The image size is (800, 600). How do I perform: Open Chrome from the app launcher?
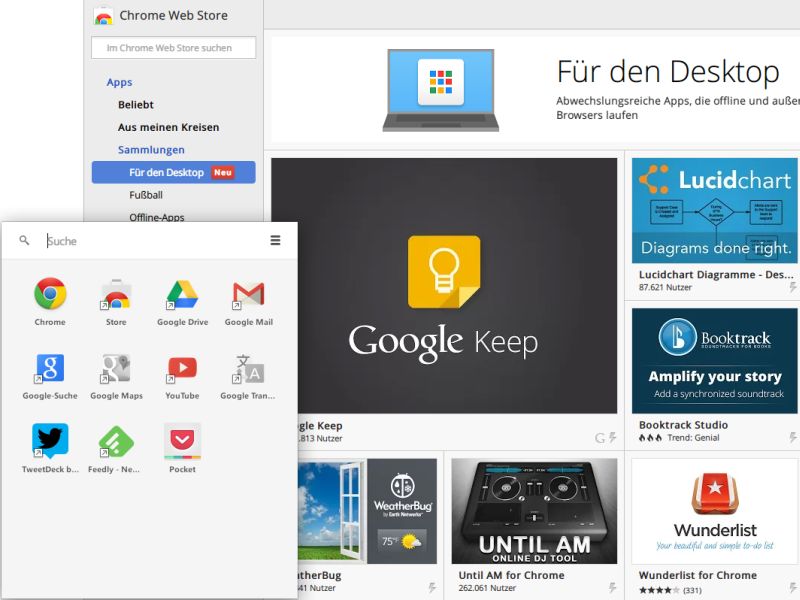50,294
